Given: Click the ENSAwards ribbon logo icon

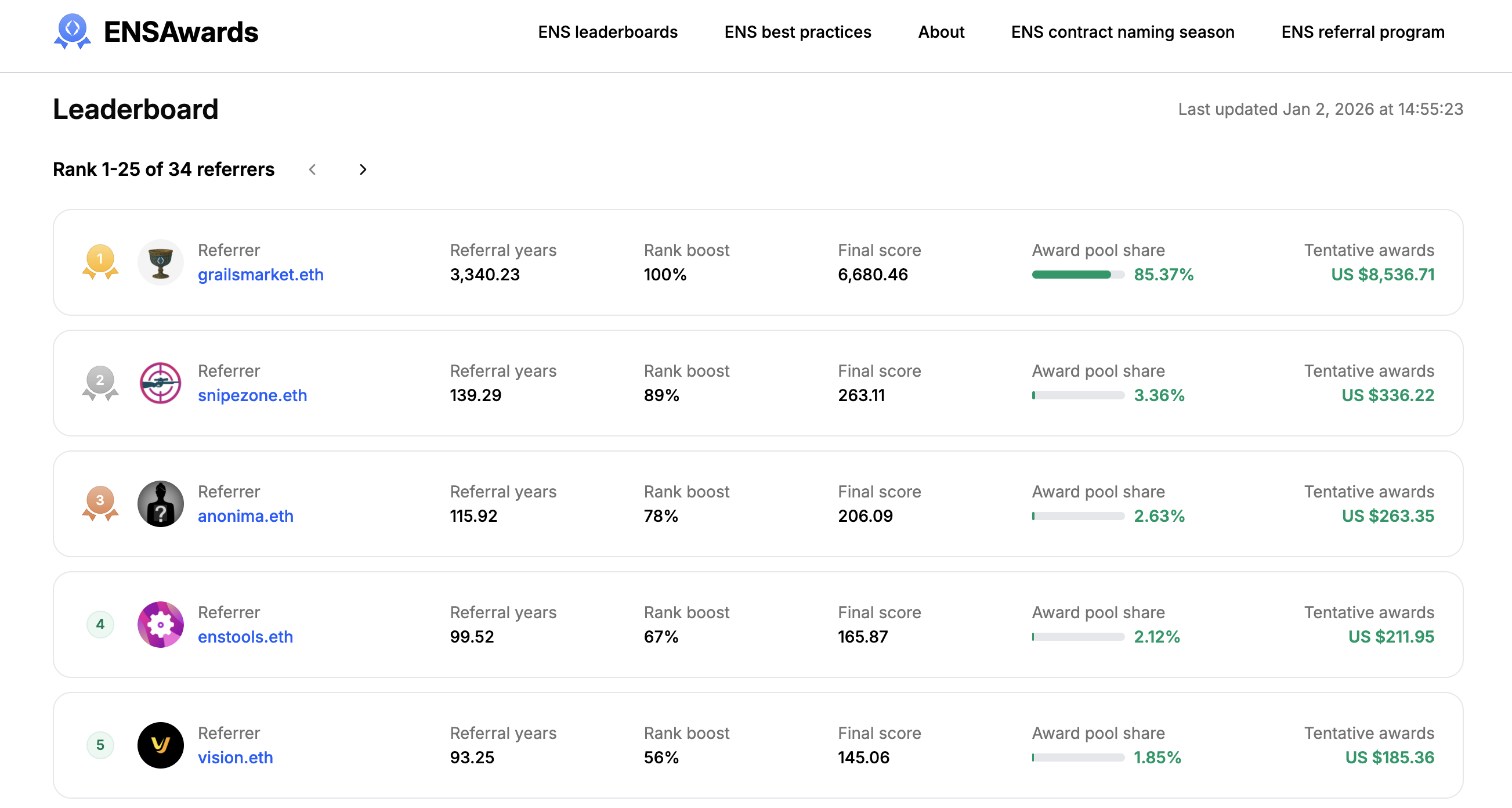Looking at the screenshot, I should click(72, 31).
